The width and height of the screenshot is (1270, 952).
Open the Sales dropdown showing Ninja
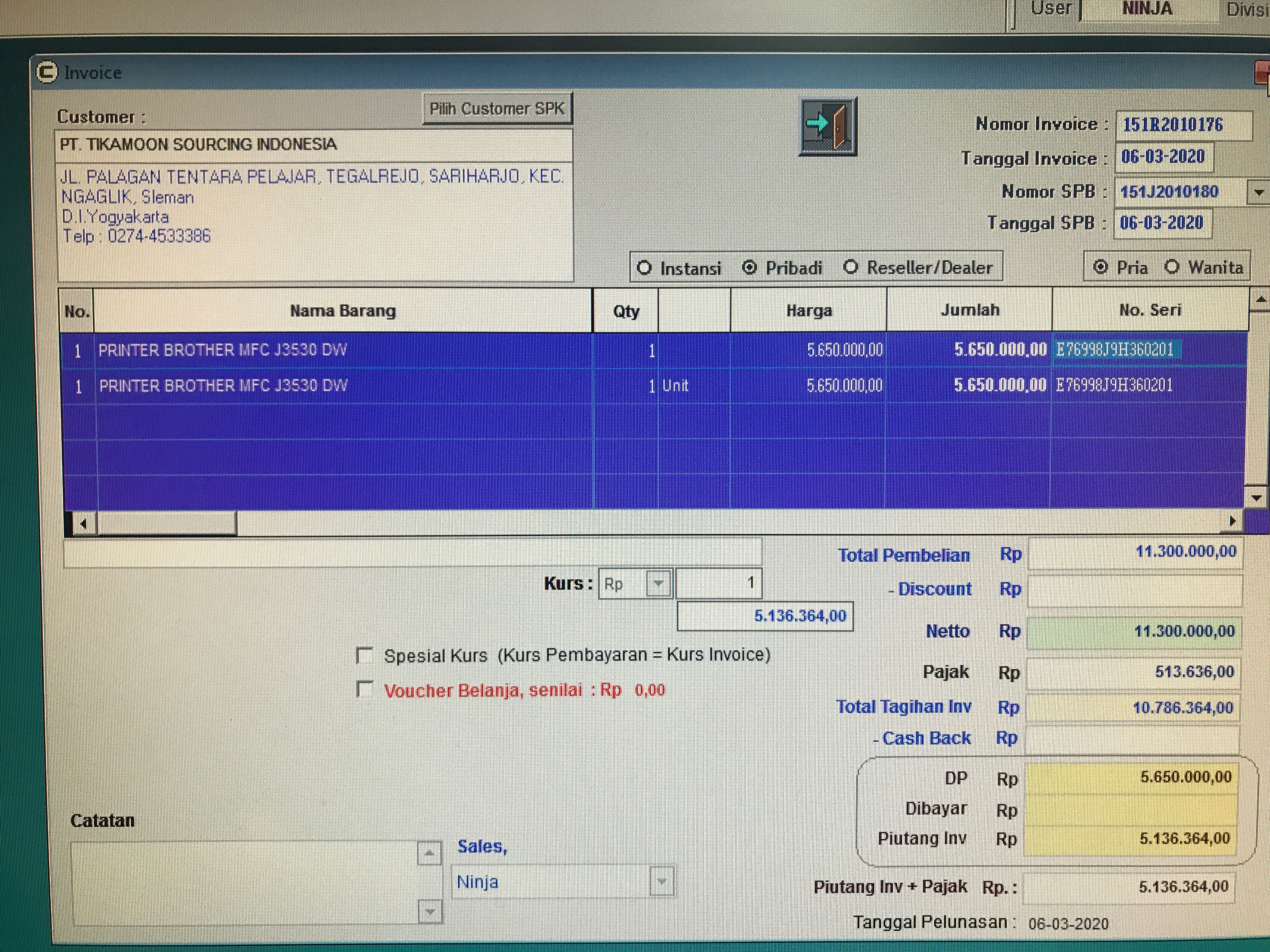click(661, 881)
